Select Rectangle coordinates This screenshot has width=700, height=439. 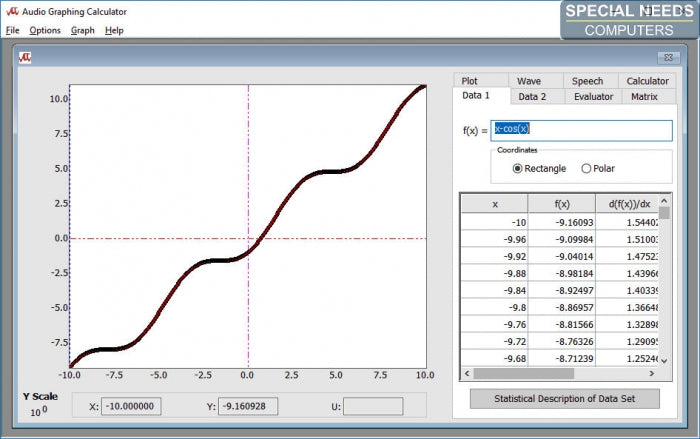pos(518,168)
